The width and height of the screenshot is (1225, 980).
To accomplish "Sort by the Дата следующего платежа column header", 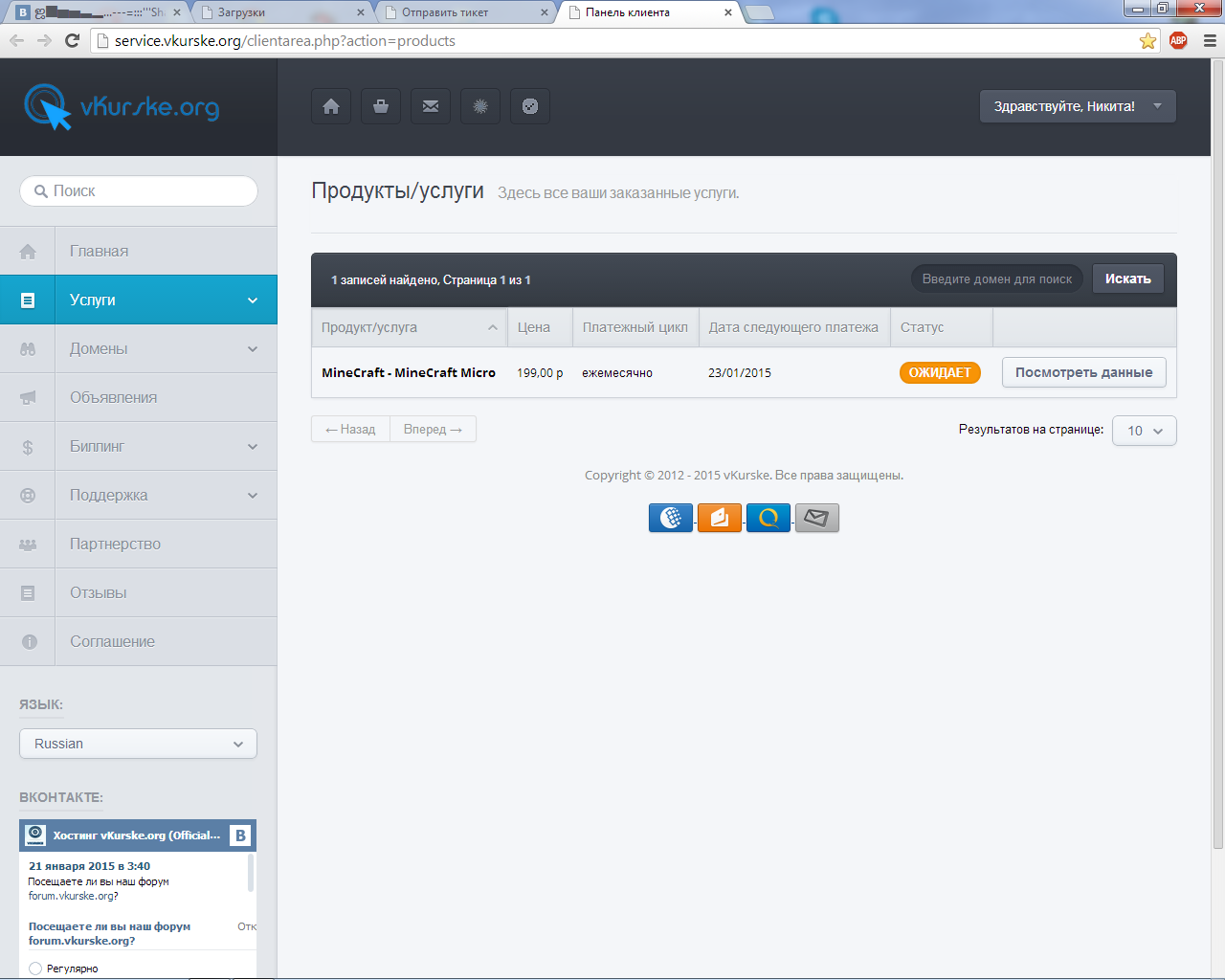I will click(x=794, y=327).
